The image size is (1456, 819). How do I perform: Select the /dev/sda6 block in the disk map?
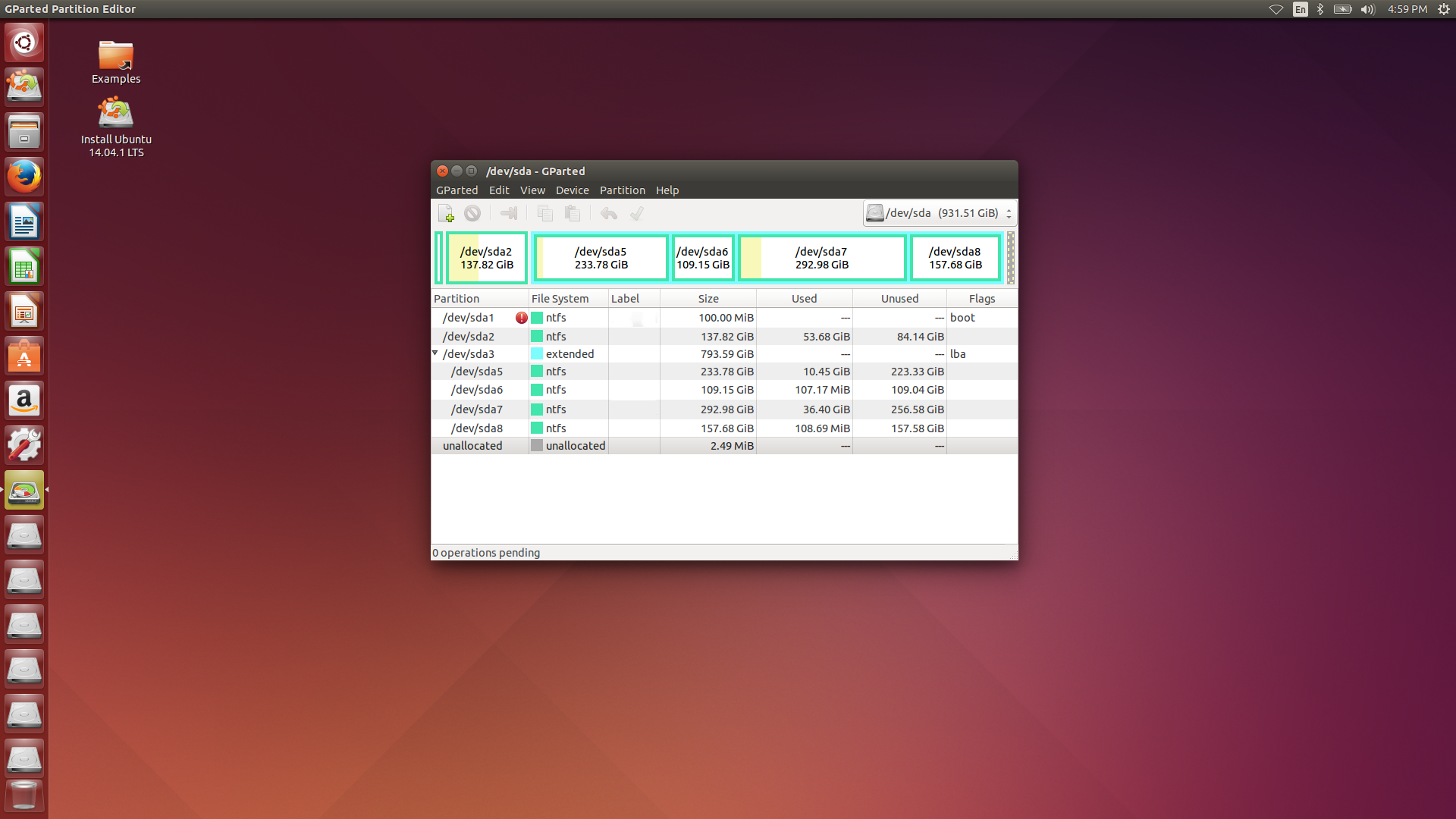(x=703, y=258)
